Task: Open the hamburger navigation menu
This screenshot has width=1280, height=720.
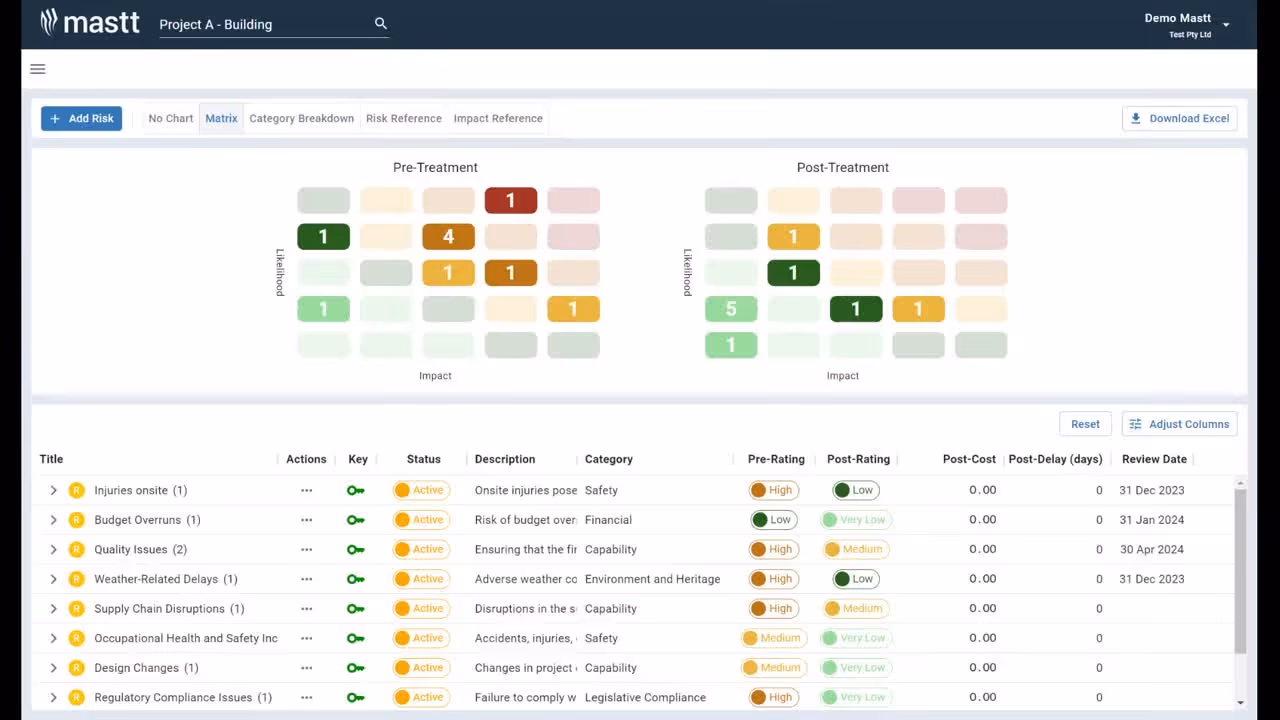Action: click(x=37, y=68)
